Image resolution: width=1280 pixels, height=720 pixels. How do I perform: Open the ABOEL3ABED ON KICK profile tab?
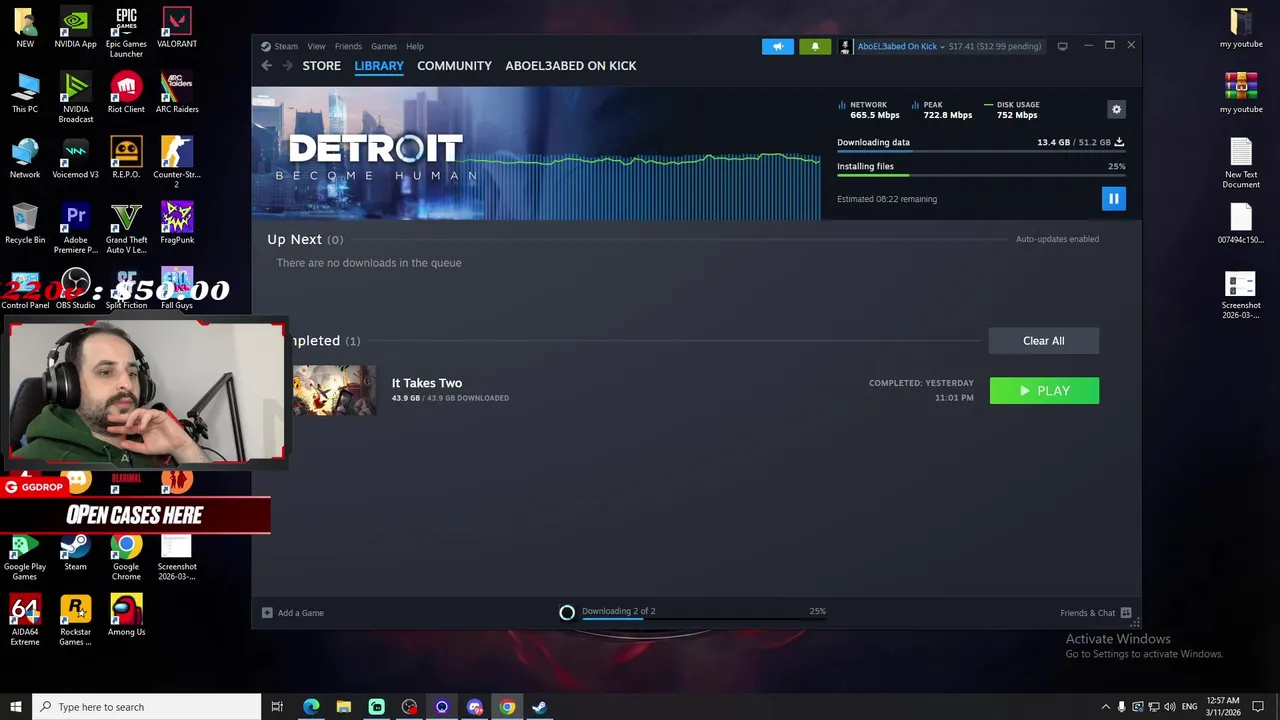pyautogui.click(x=571, y=66)
